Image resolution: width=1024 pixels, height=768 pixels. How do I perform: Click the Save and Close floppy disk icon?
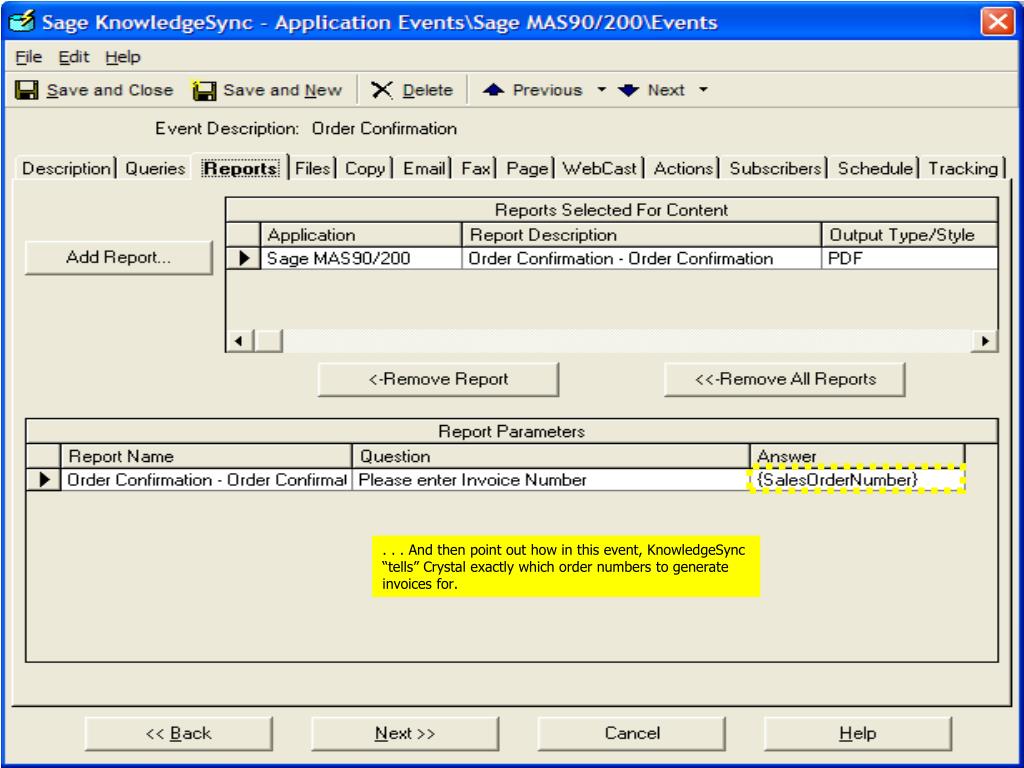[x=27, y=90]
